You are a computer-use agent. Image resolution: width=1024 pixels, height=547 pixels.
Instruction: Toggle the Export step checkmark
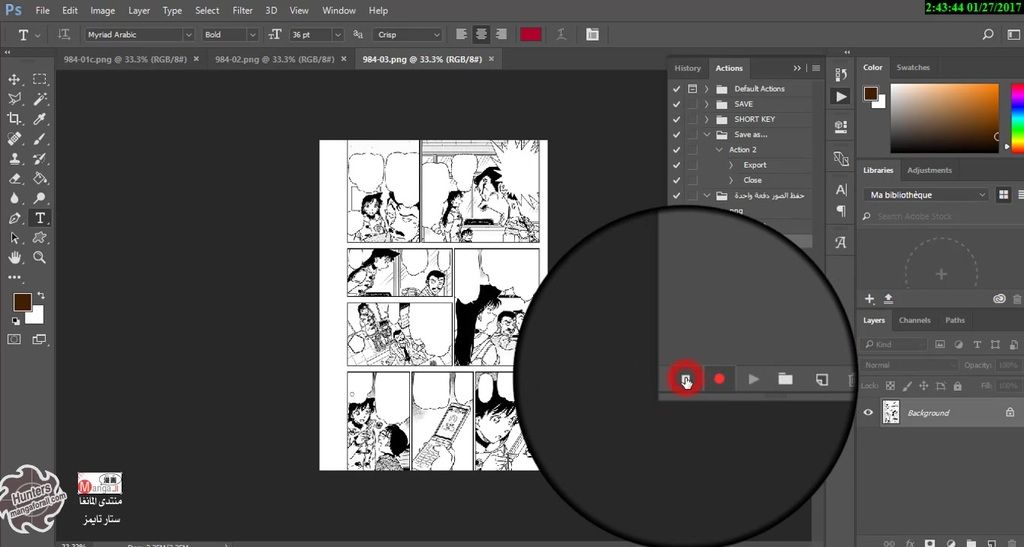(677, 165)
